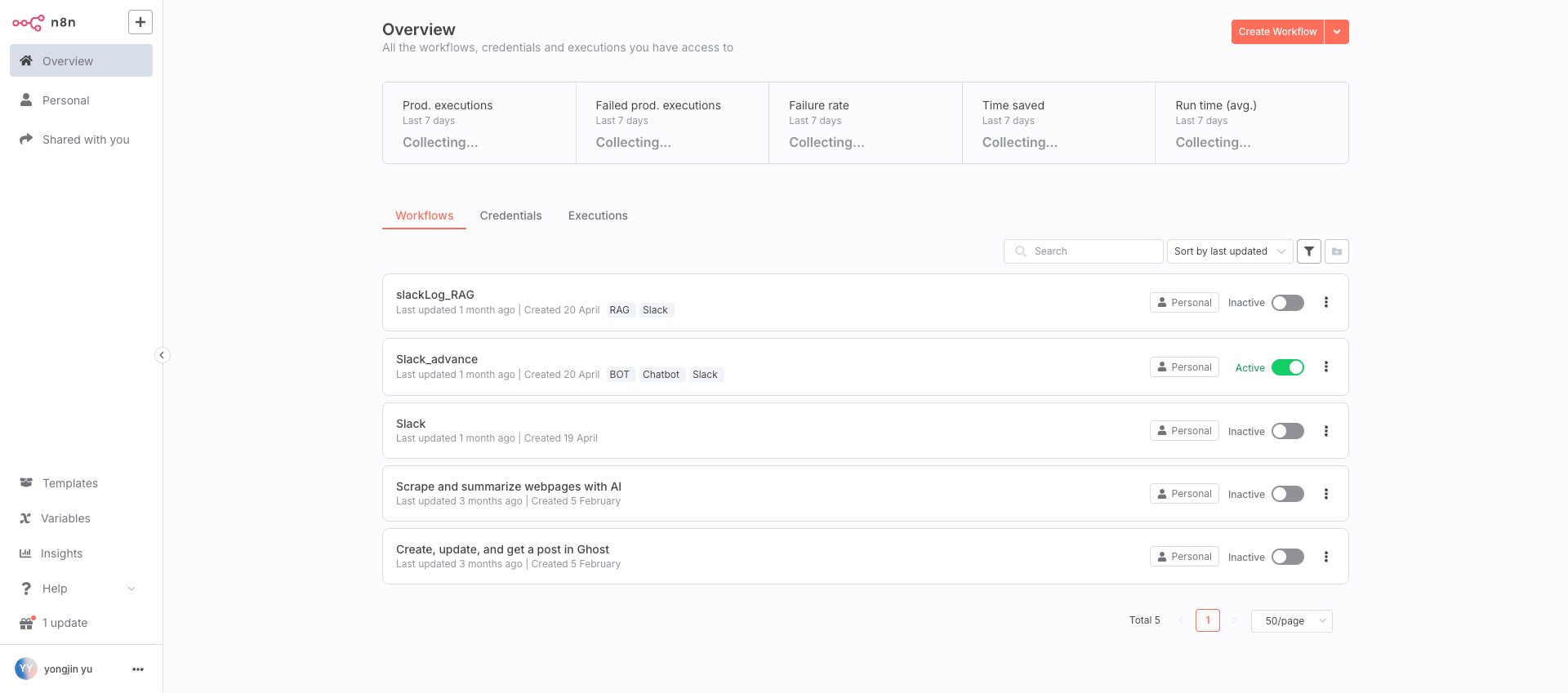Expand the Create Workflow arrow dropdown

[x=1337, y=32]
